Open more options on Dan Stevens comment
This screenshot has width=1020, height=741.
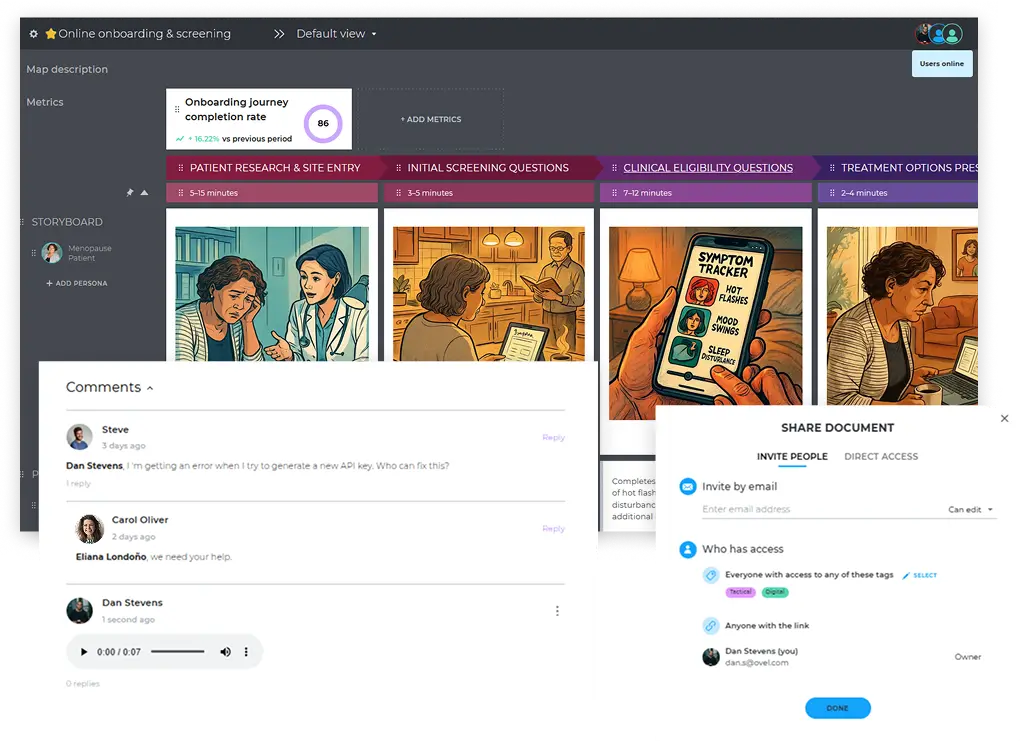click(557, 611)
